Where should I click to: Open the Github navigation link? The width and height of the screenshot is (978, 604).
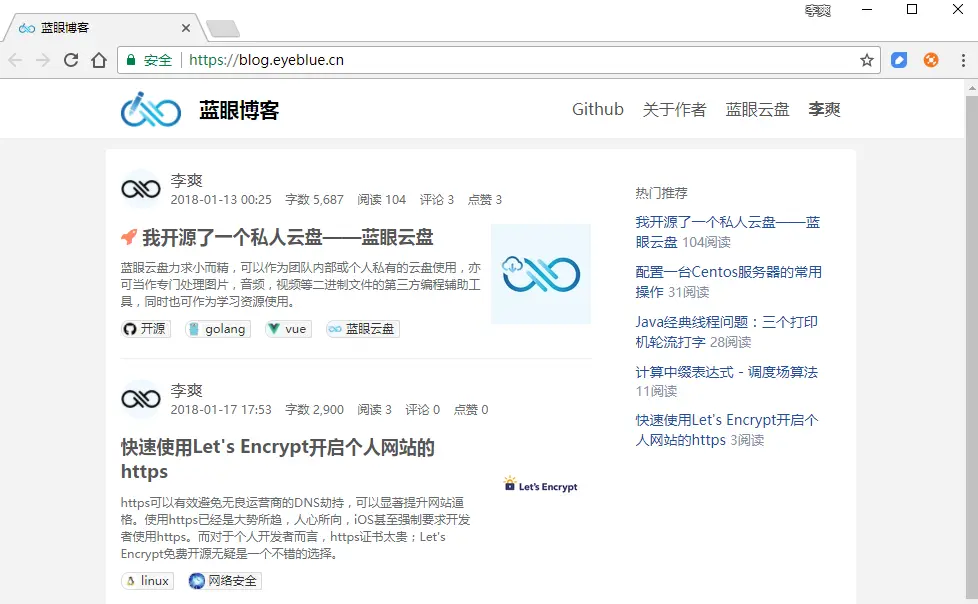[x=598, y=109]
